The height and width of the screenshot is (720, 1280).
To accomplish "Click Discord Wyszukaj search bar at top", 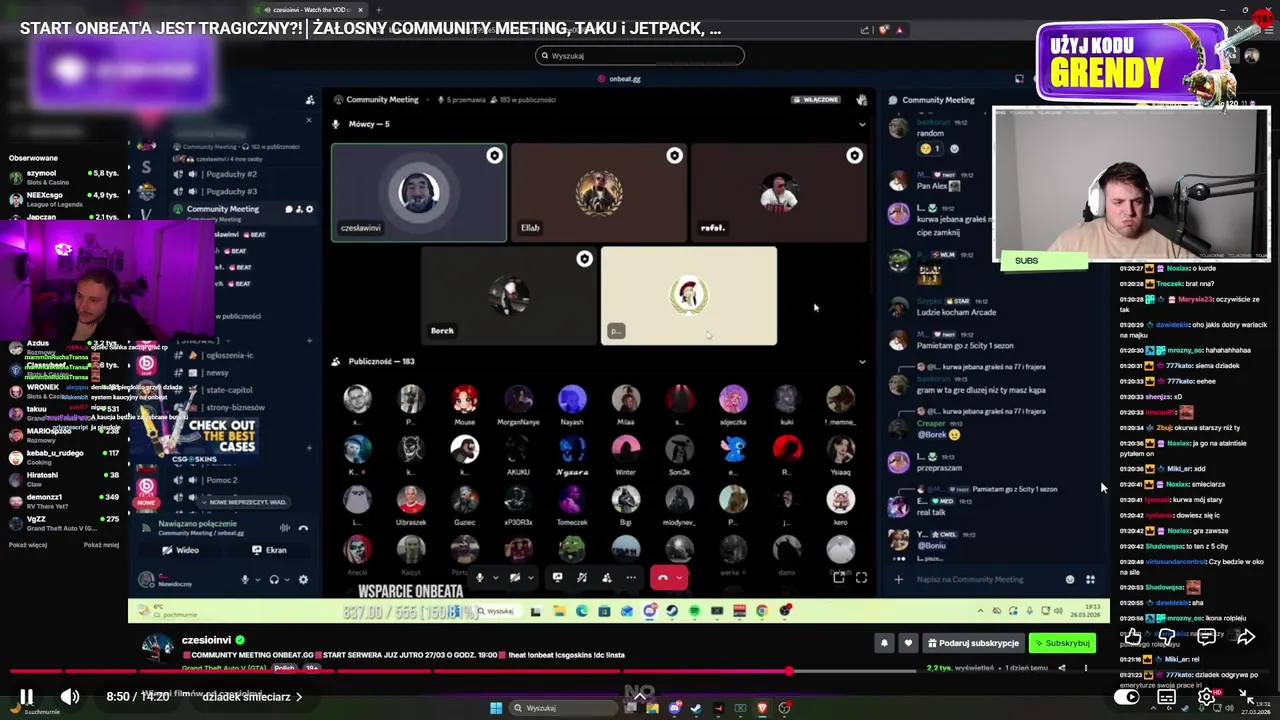I will pyautogui.click(x=640, y=56).
